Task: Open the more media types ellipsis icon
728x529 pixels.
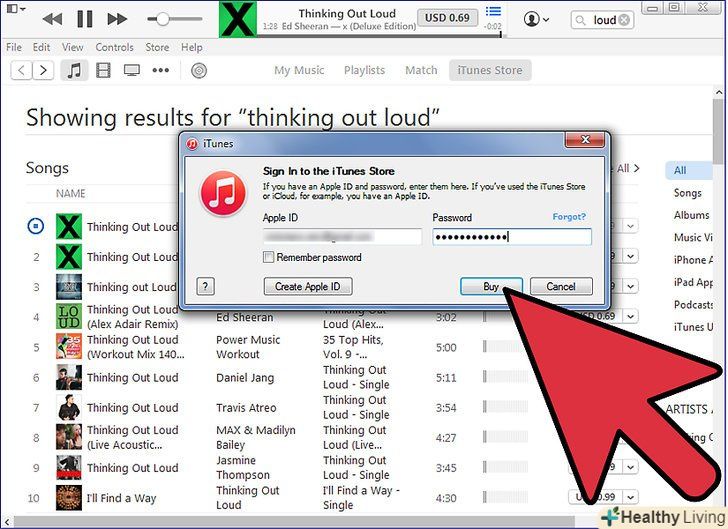Action: (161, 71)
